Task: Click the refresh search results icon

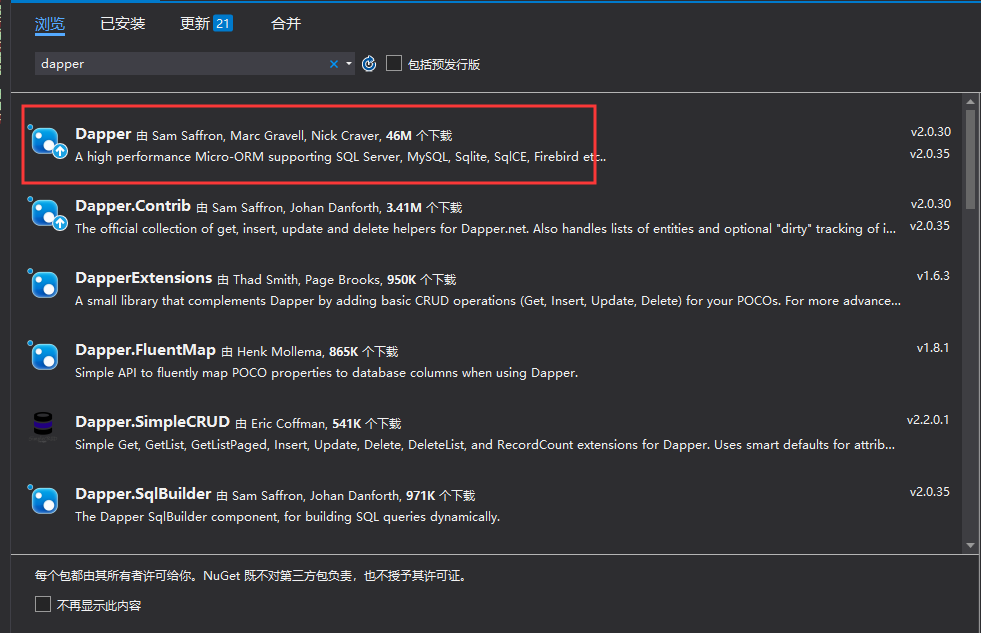Action: pos(369,64)
